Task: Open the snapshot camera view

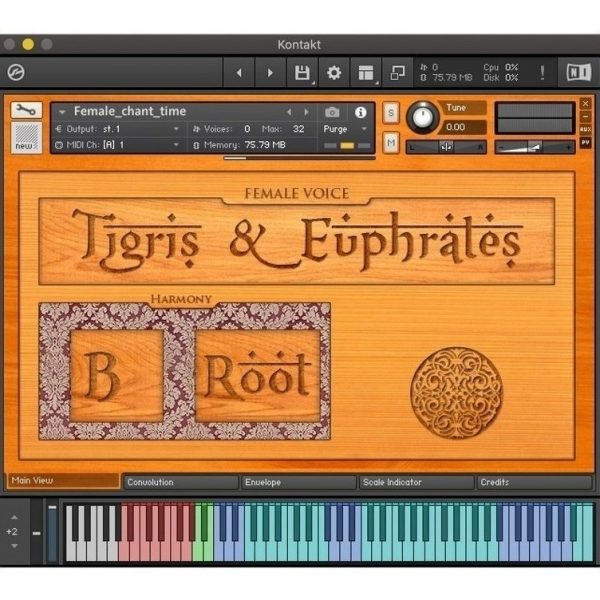Action: [x=332, y=112]
